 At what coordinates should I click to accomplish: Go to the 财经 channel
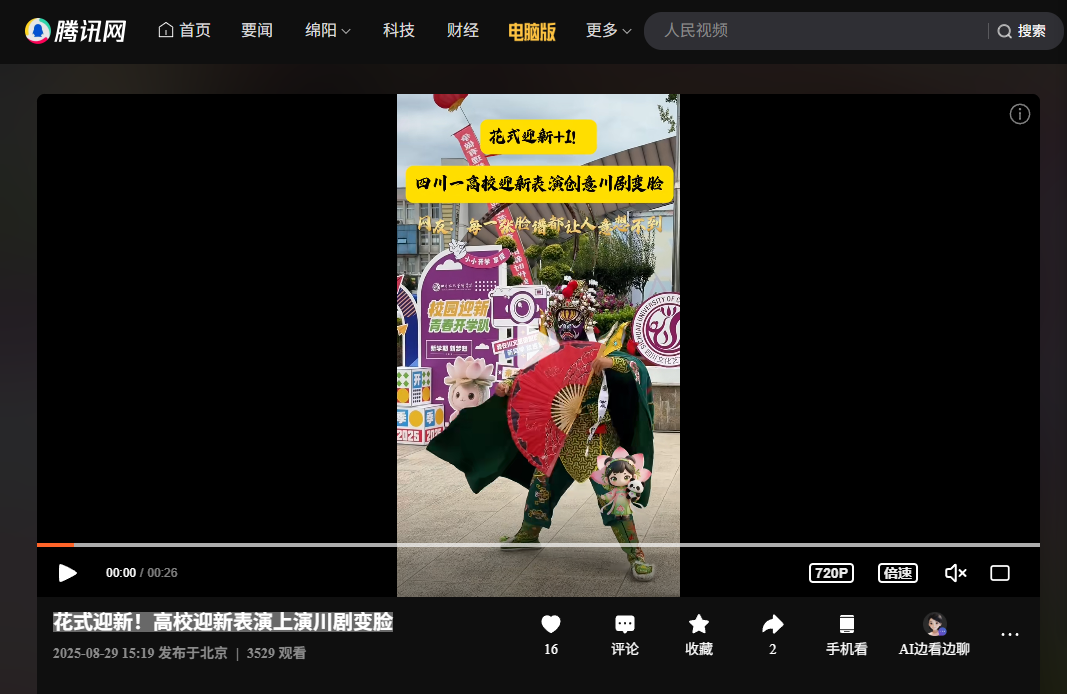[x=462, y=31]
